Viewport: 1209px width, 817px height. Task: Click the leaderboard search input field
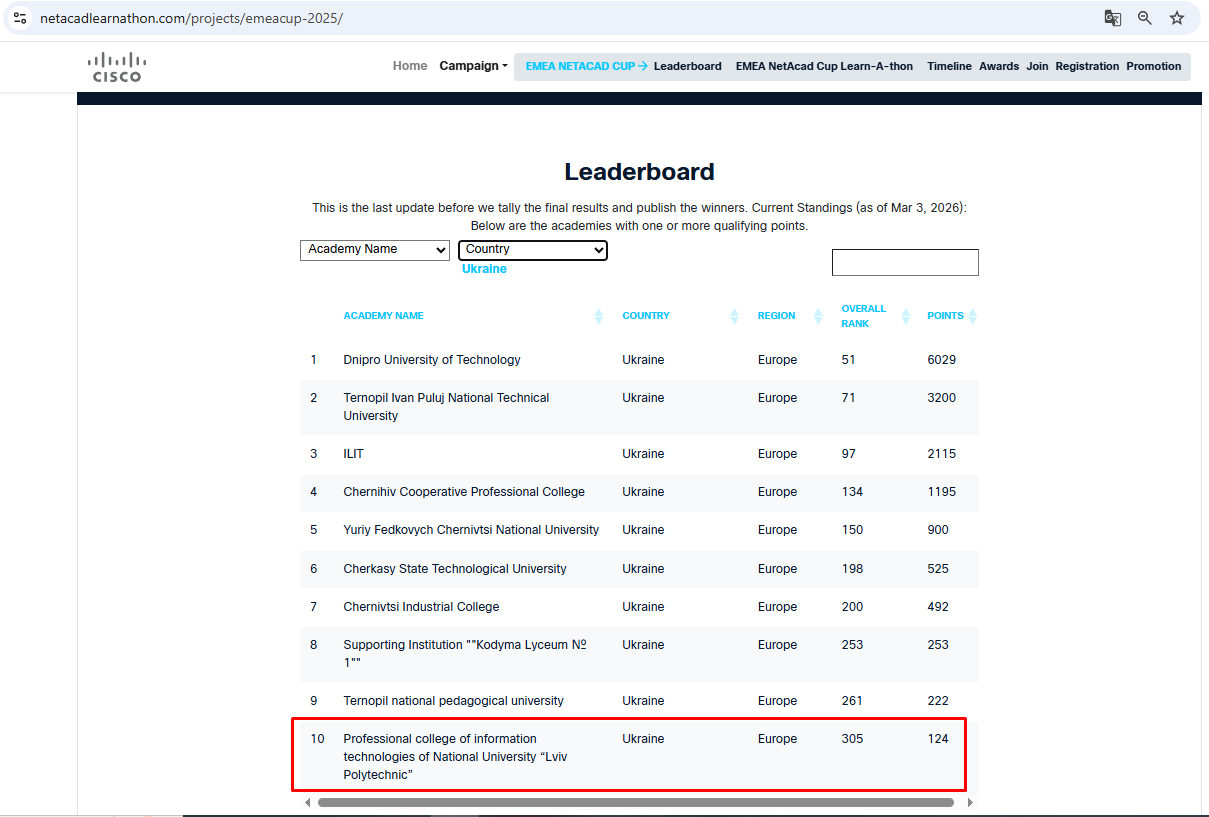point(905,262)
